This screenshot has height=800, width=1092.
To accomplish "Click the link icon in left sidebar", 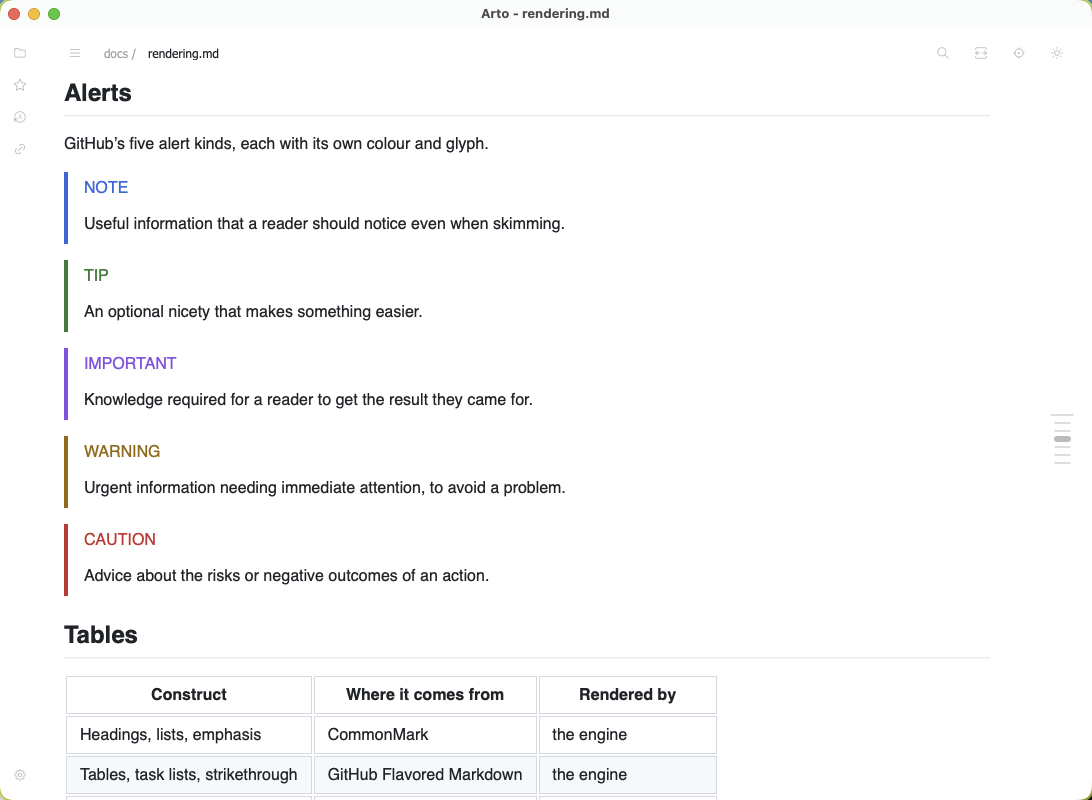I will (20, 149).
